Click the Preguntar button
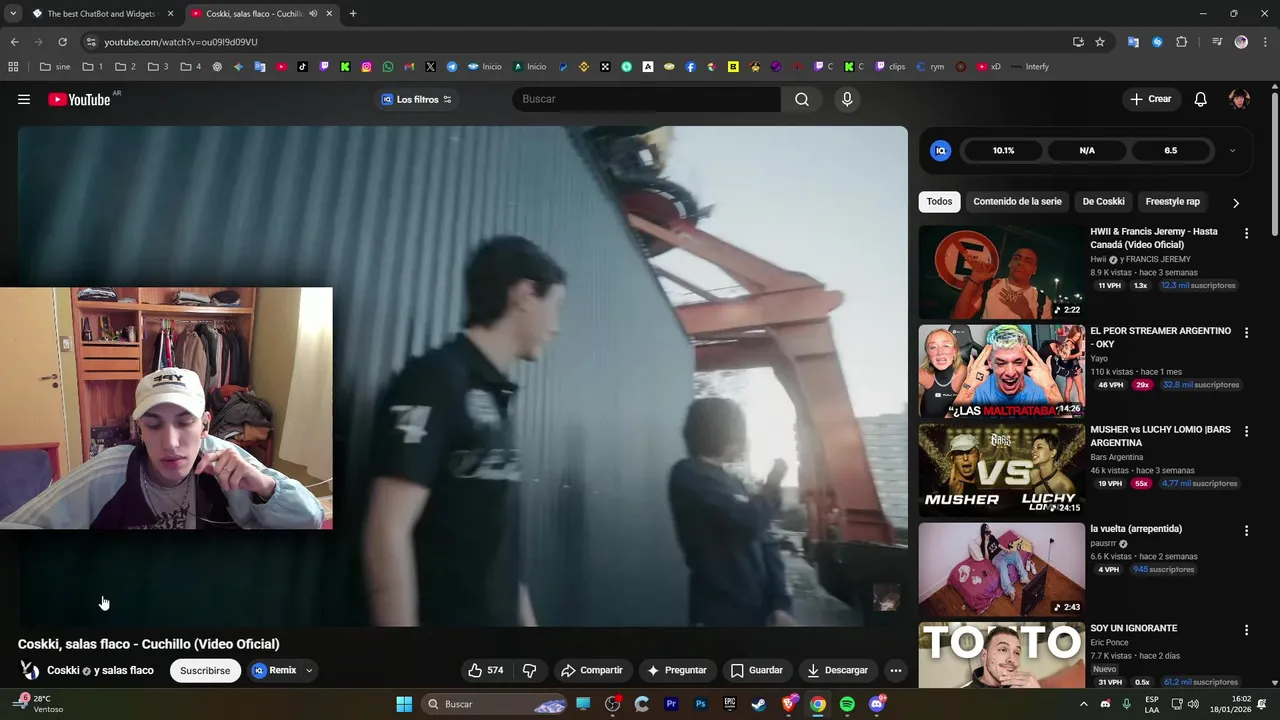The height and width of the screenshot is (720, 1280). coord(677,670)
